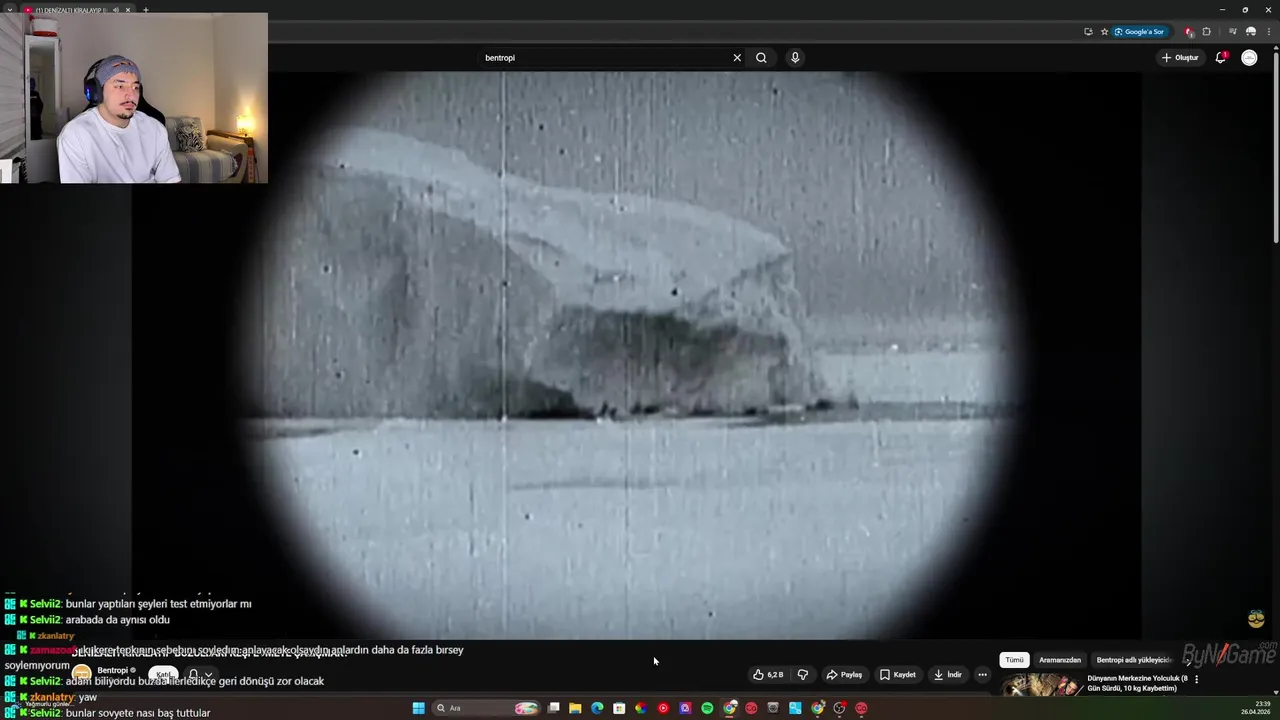Image resolution: width=1280 pixels, height=720 pixels.
Task: Switch to the active Chrome taskbar icon
Action: click(729, 708)
